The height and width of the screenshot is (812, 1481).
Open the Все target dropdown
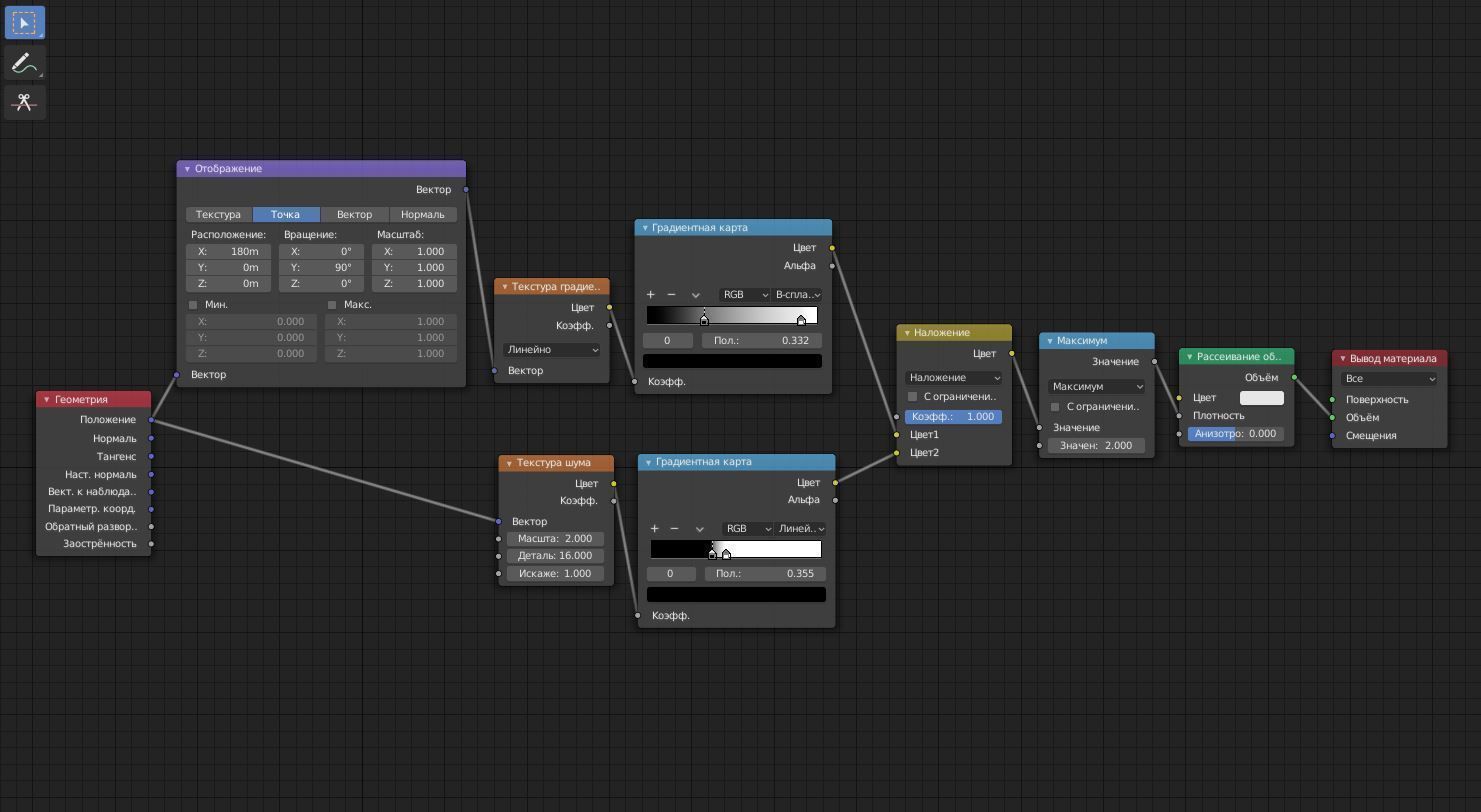[1390, 378]
